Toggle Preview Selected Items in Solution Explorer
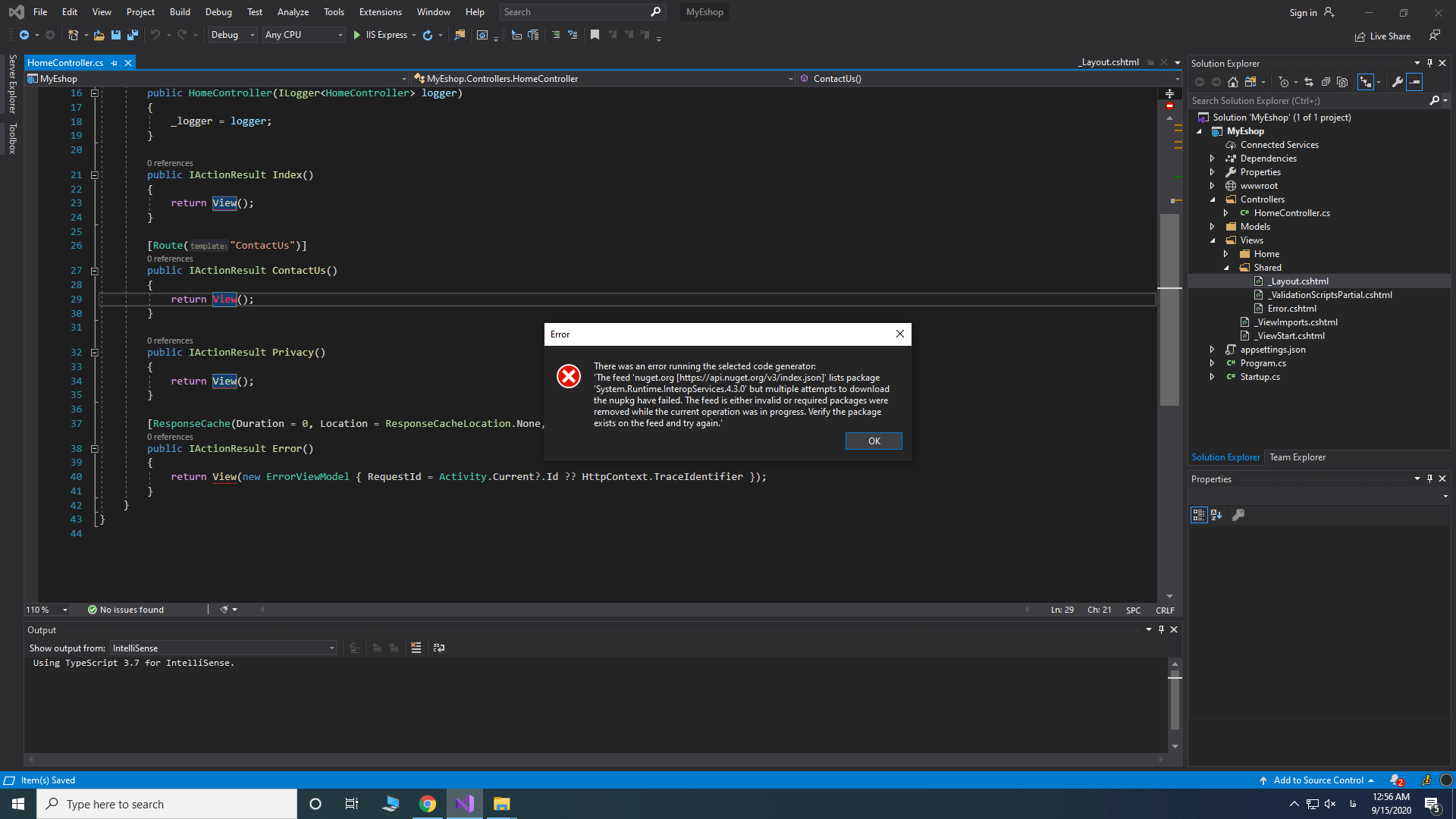The image size is (1456, 819). tap(1414, 82)
